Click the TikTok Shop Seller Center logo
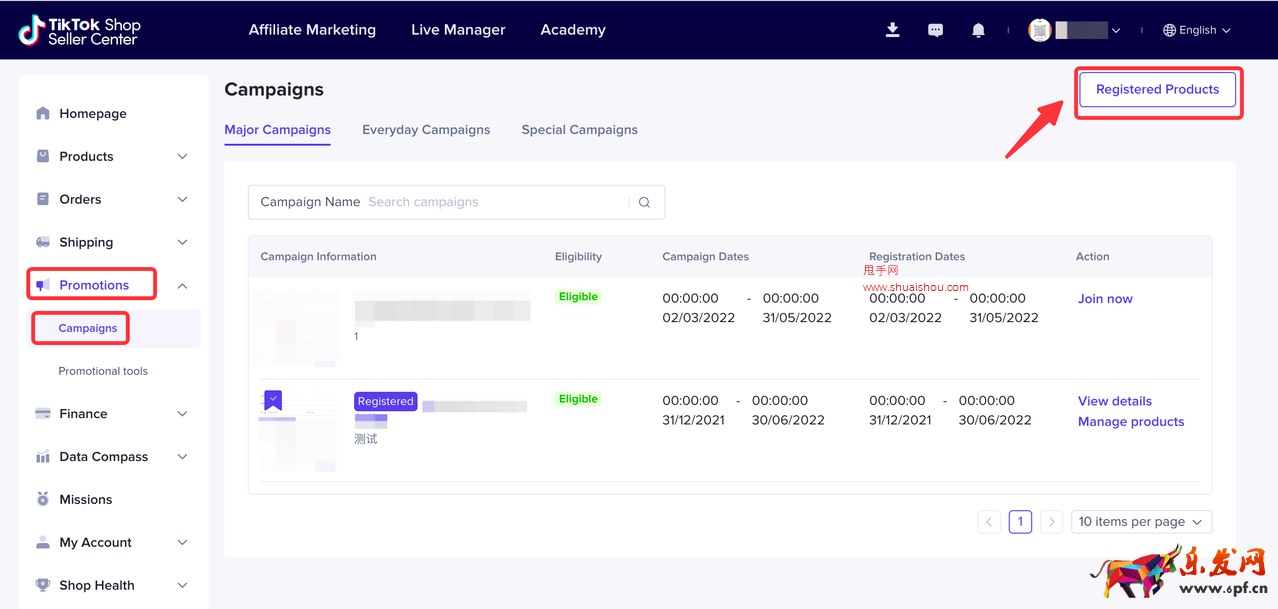Viewport: 1278px width, 609px height. tap(80, 30)
